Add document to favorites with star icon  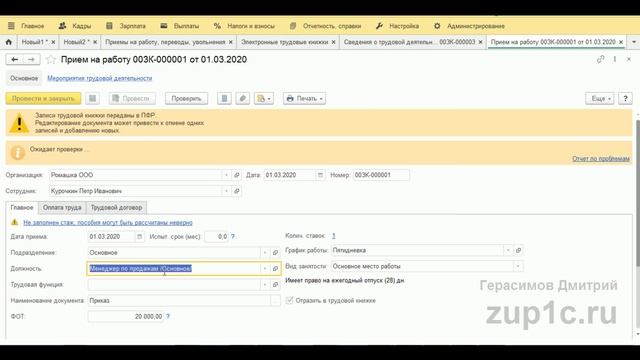click(51, 60)
